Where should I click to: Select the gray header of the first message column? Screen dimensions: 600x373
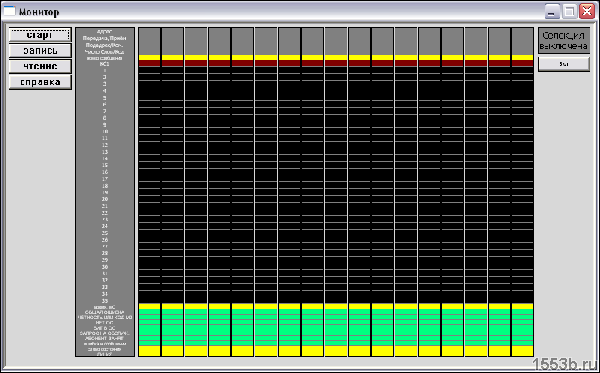coord(149,41)
